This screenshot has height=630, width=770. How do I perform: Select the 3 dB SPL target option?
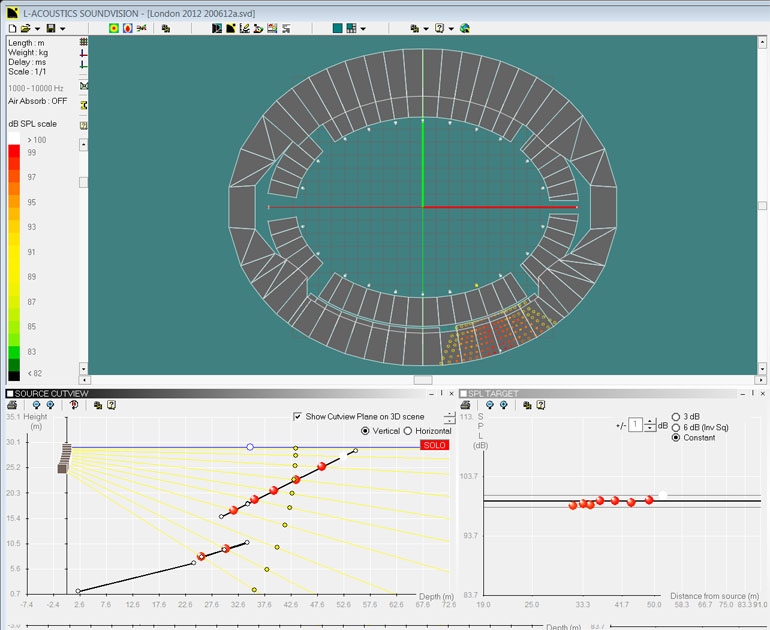(676, 417)
